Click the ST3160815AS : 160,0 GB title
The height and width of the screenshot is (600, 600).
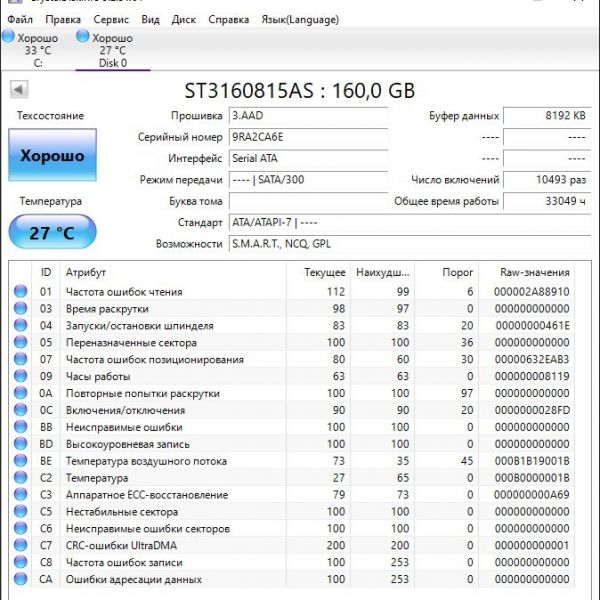300,91
